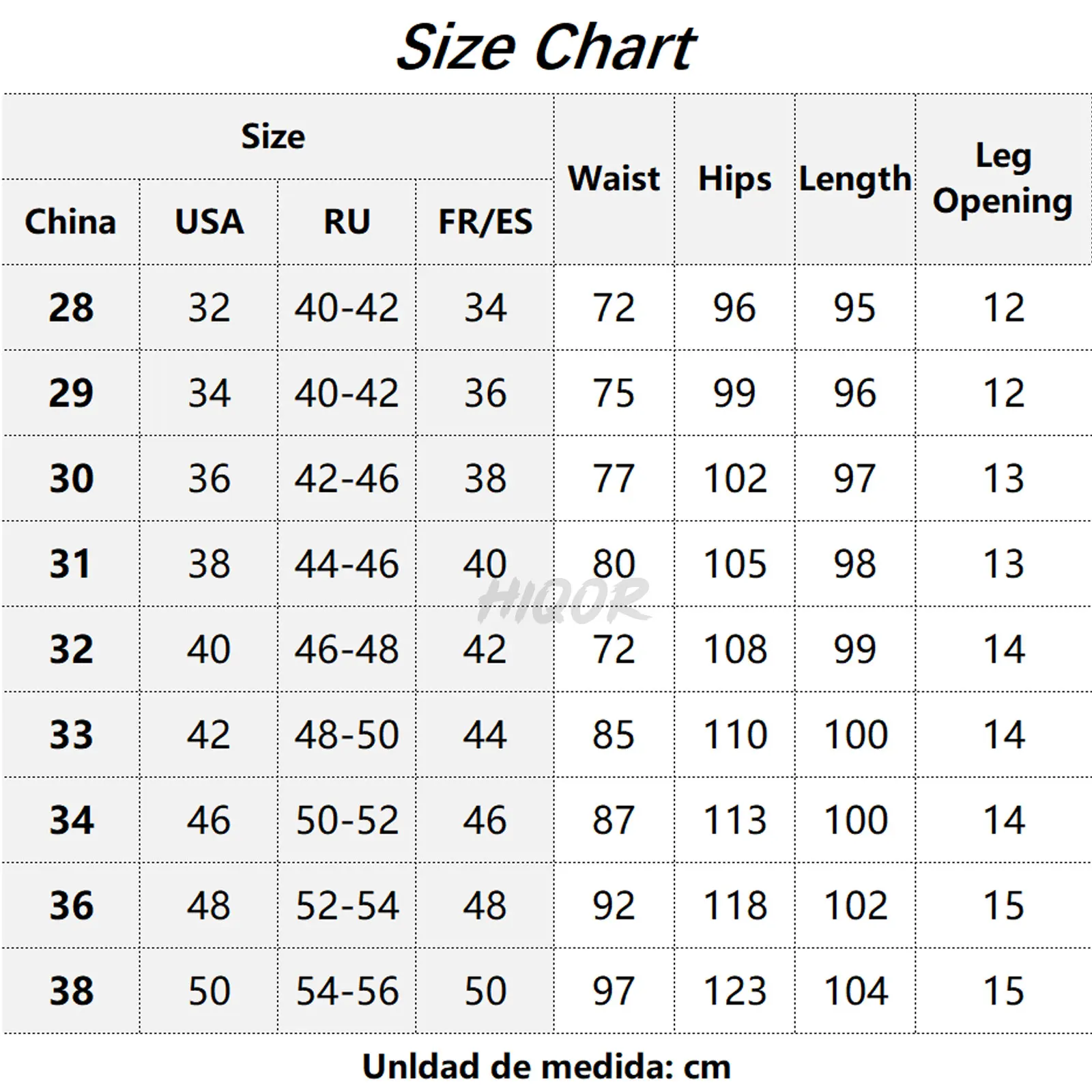Click the RU column header
The image size is (1092, 1092).
[347, 222]
